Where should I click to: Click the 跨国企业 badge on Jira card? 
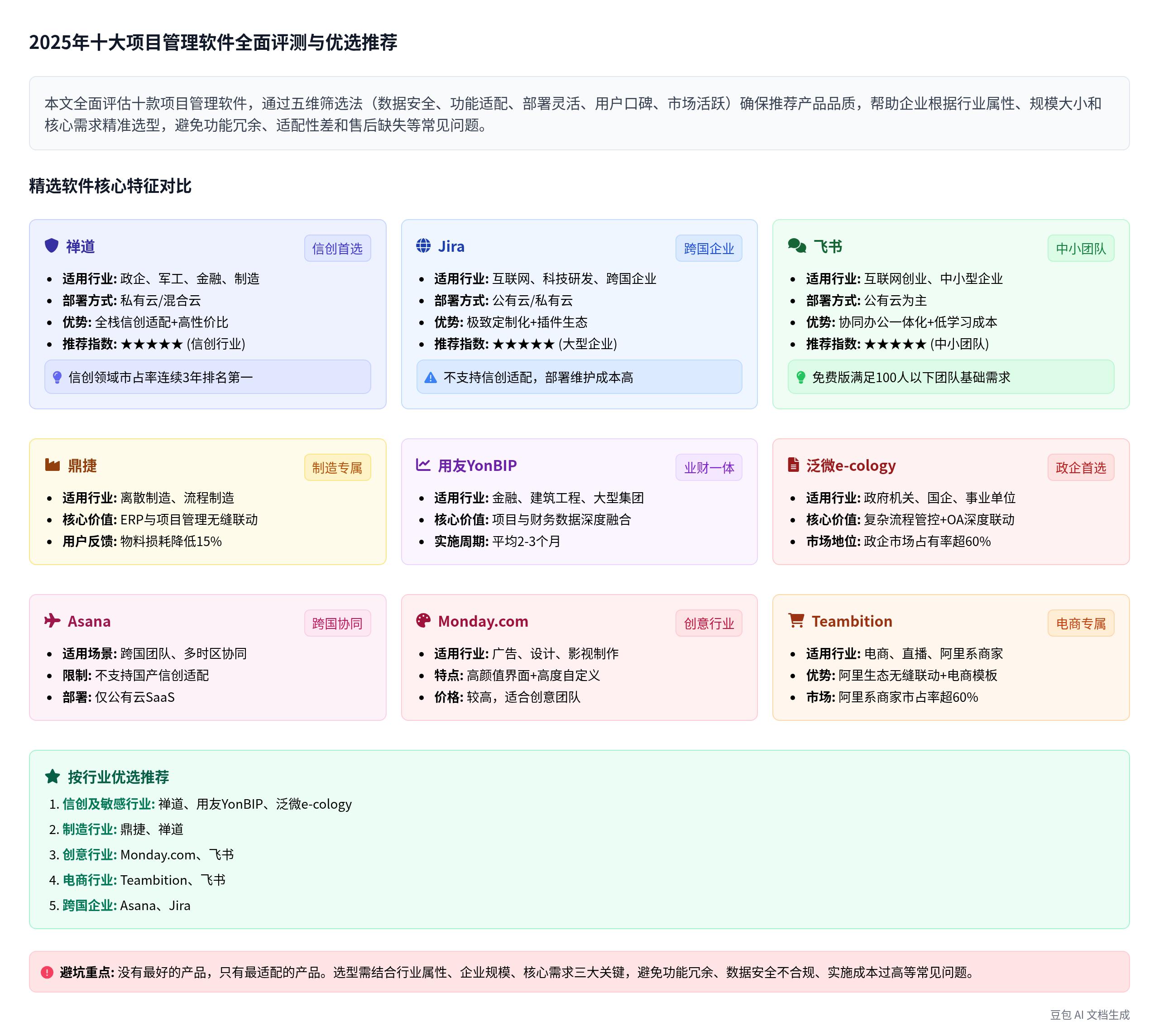709,249
